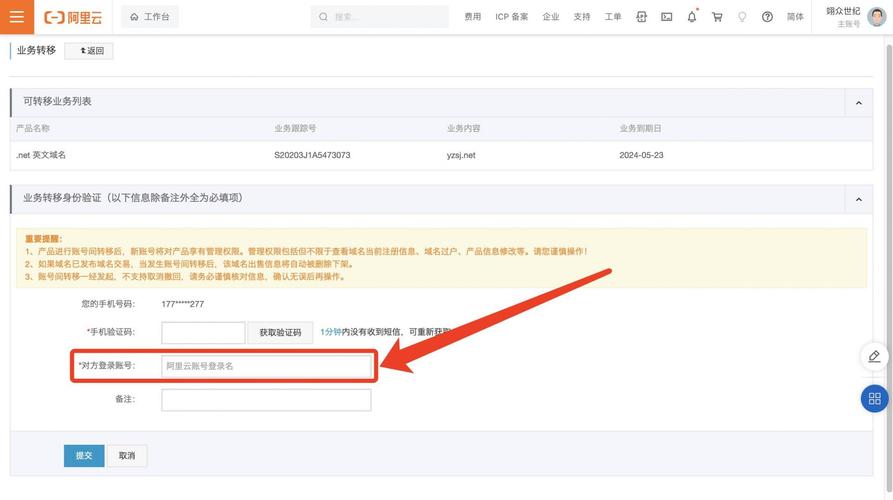893x500 pixels.
Task: Open the Cloud Shell terminal icon
Action: point(667,17)
